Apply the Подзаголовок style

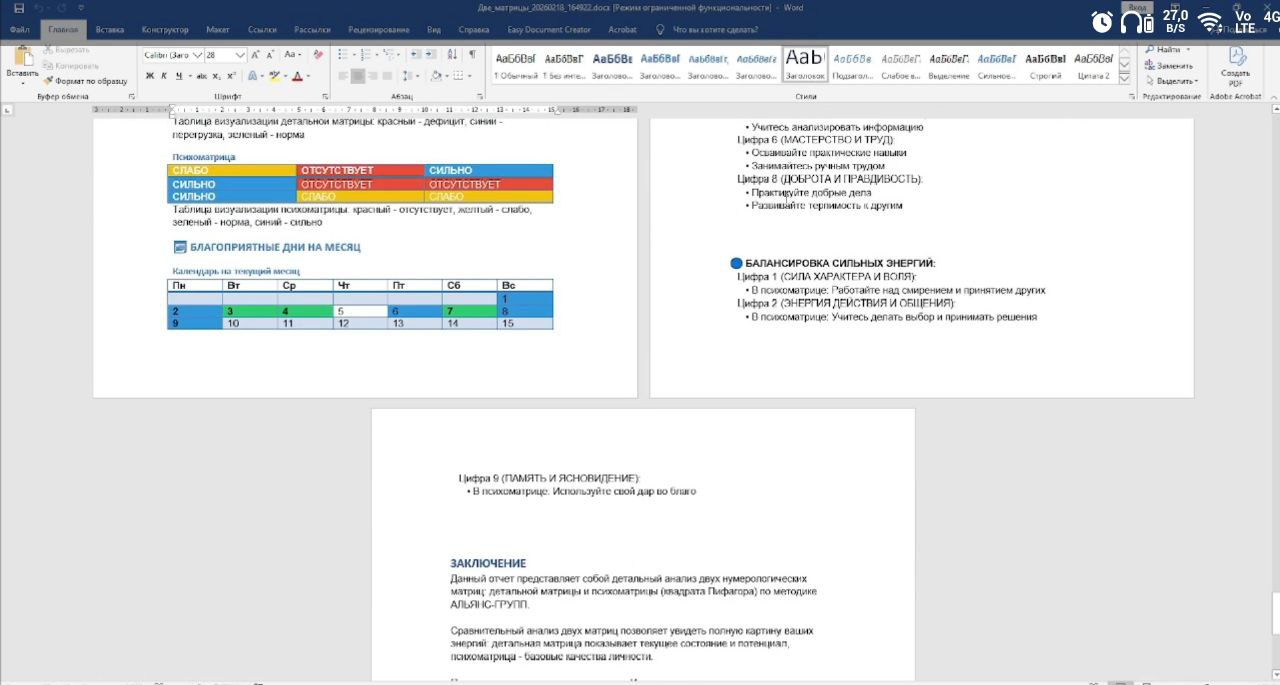pos(853,65)
